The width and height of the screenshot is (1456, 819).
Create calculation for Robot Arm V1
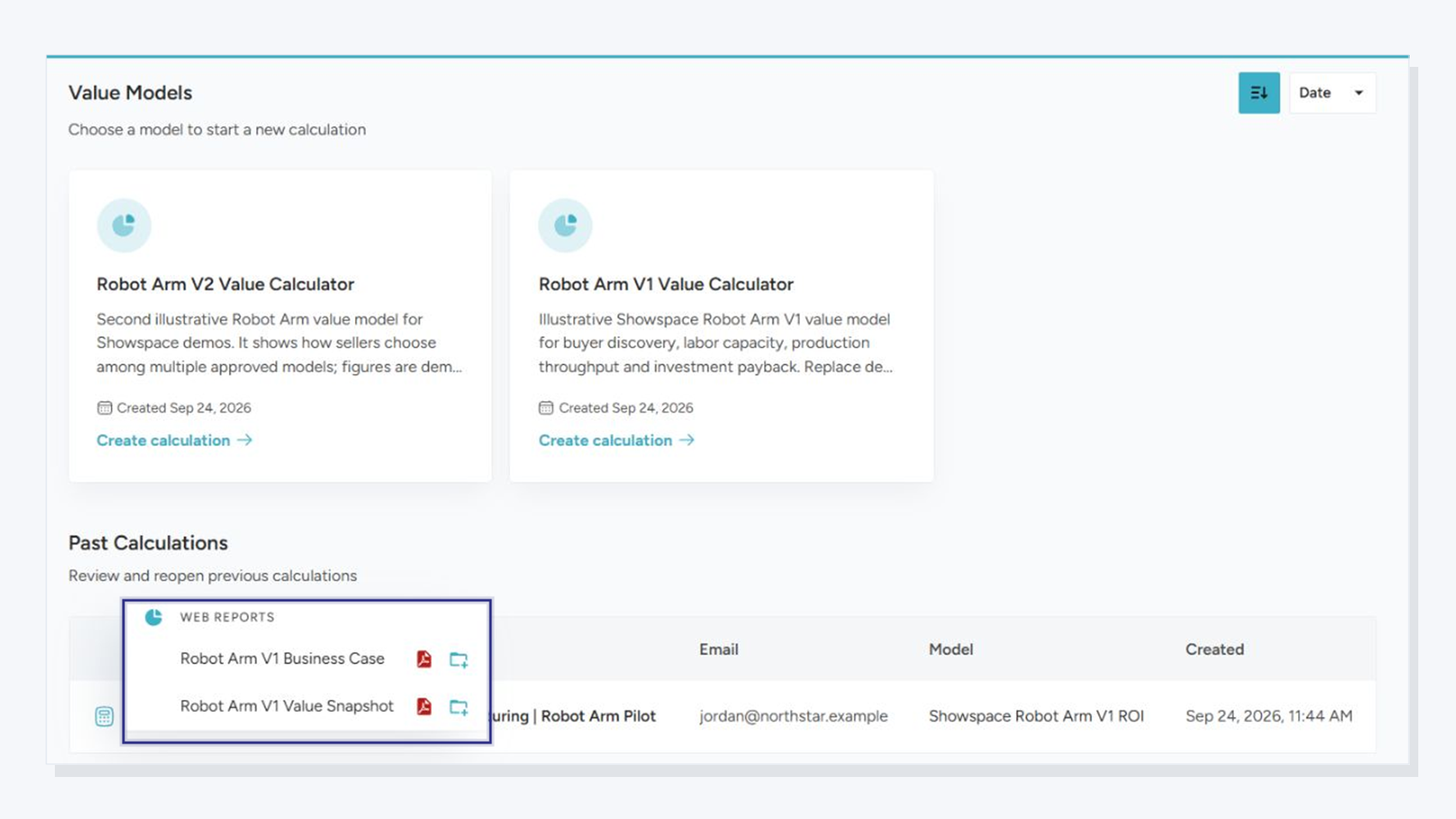coord(616,440)
